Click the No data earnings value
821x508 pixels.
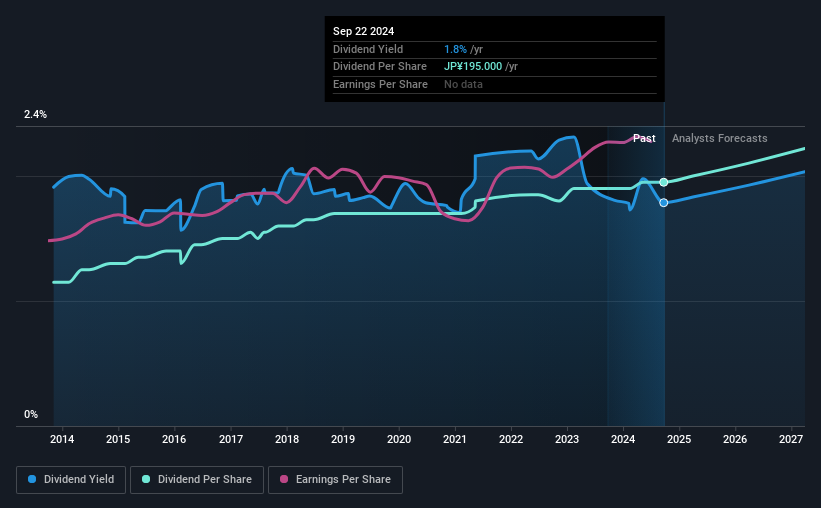(463, 84)
